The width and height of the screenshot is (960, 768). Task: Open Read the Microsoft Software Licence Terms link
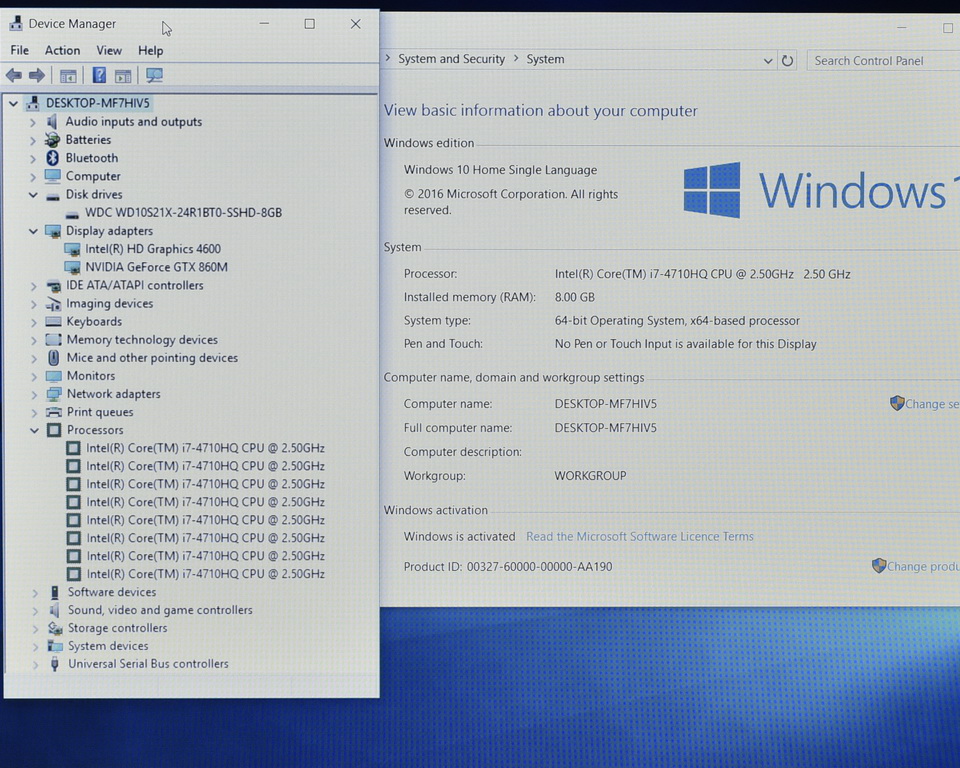(x=640, y=536)
